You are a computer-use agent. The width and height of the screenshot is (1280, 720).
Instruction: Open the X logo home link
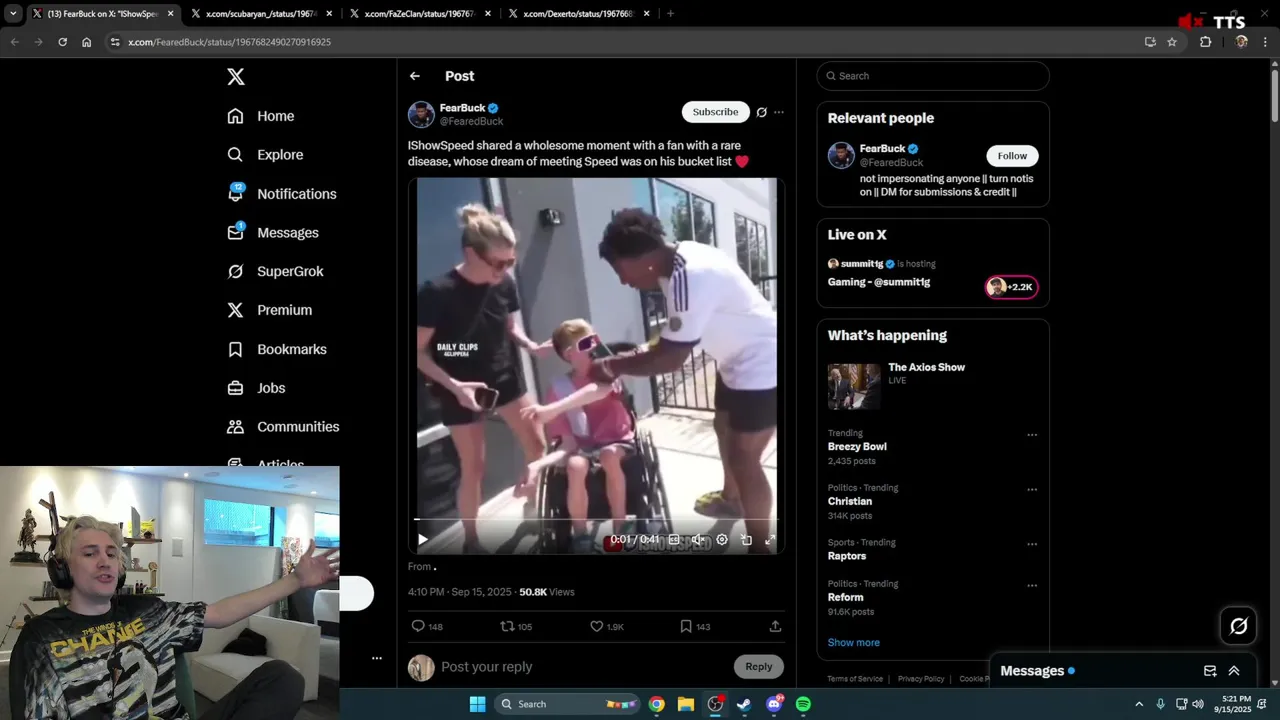(235, 77)
